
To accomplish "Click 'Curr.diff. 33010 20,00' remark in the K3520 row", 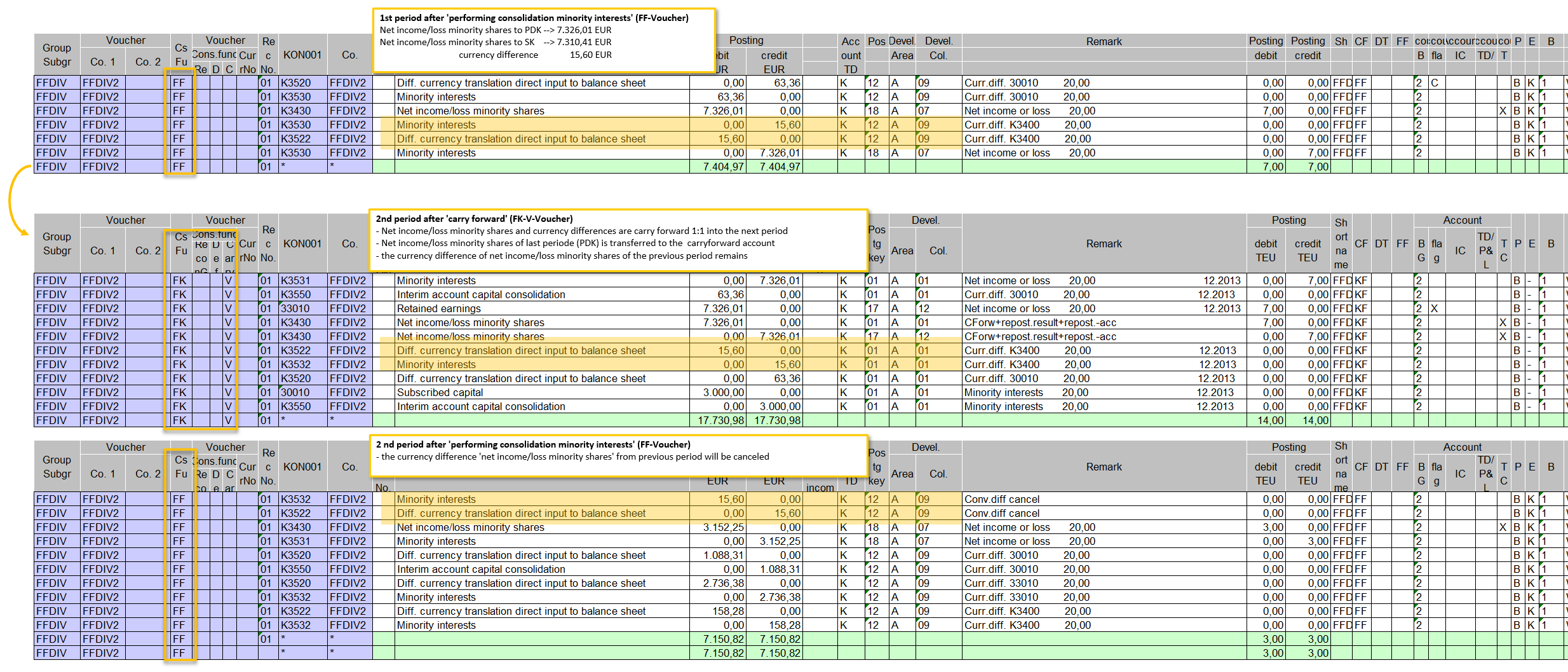I will pos(1104,583).
